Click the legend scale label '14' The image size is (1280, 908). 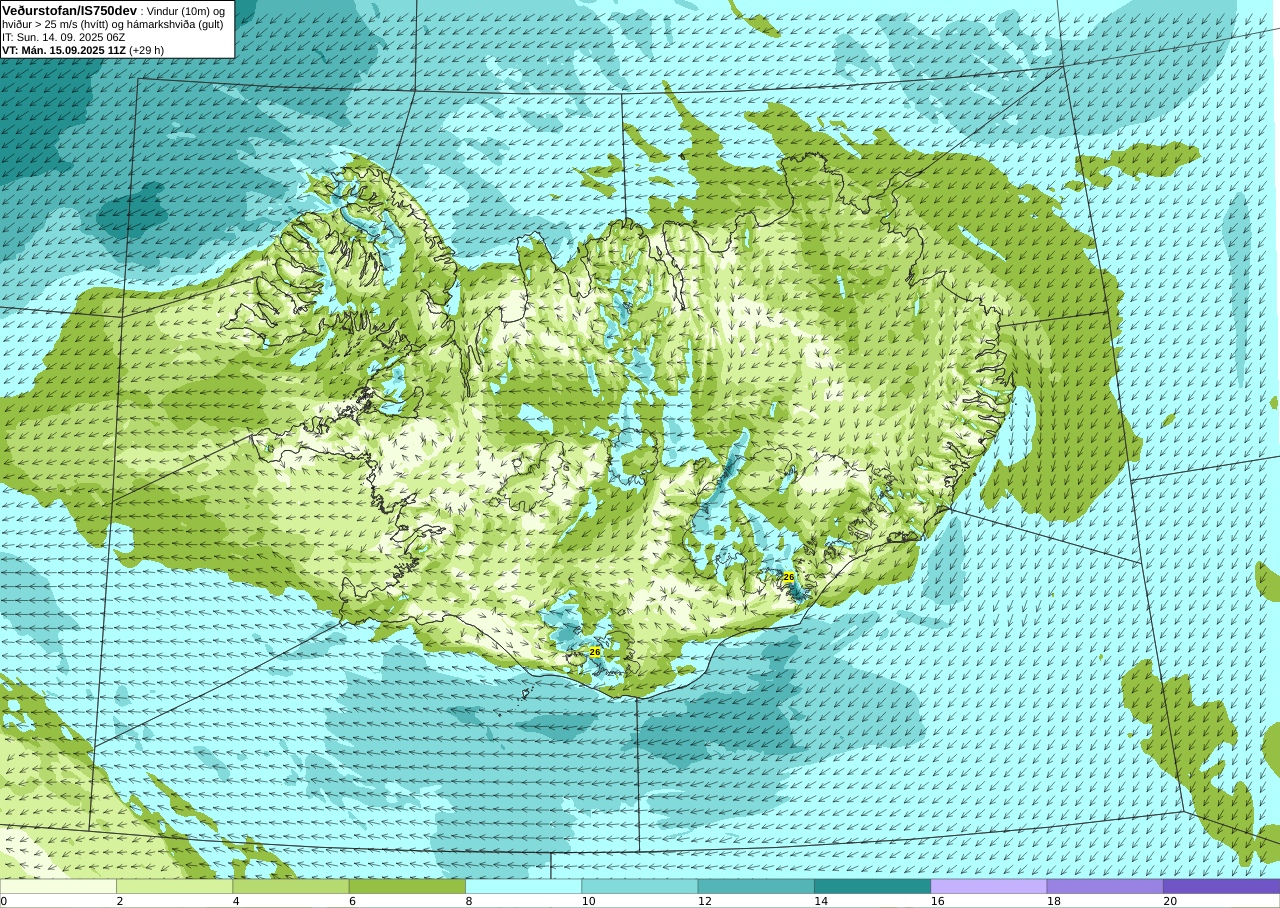[821, 901]
